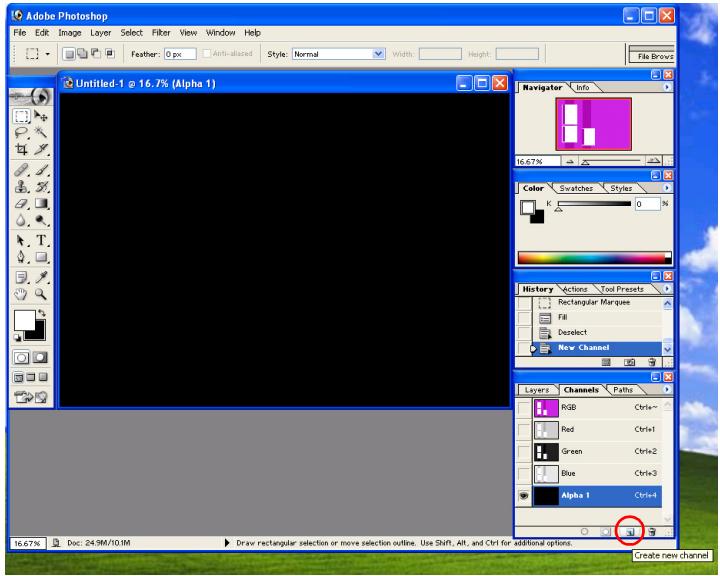720x576 pixels.
Task: Open the Filter menu
Action: pos(161,33)
